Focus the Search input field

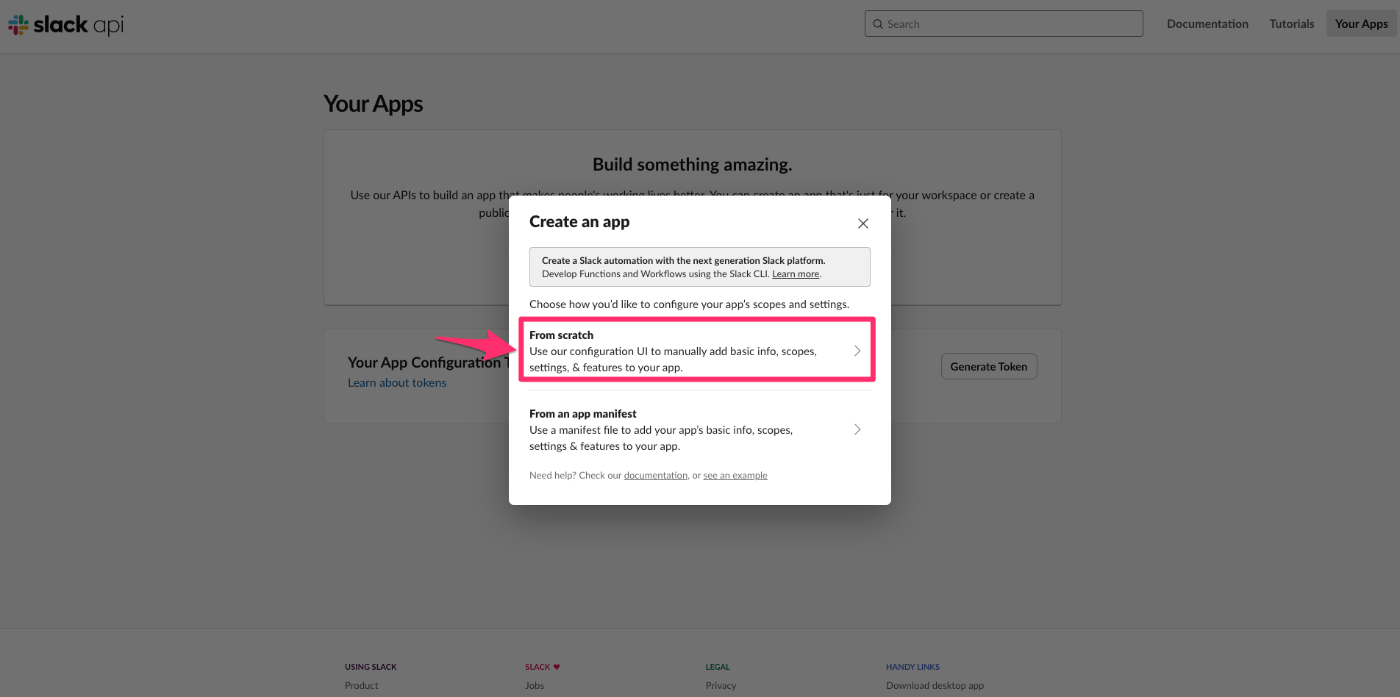pos(1003,24)
